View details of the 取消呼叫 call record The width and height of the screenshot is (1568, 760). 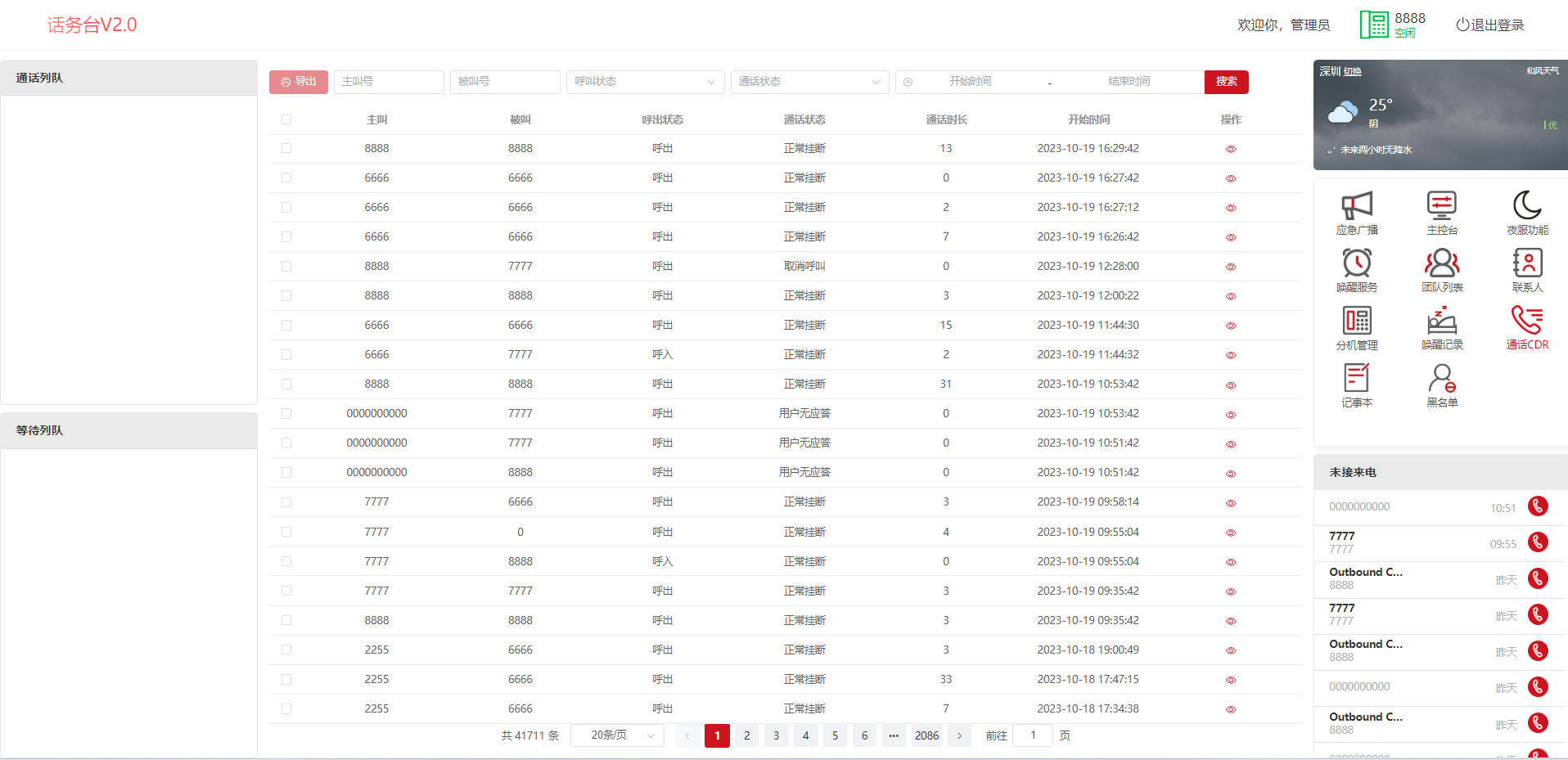point(1230,267)
